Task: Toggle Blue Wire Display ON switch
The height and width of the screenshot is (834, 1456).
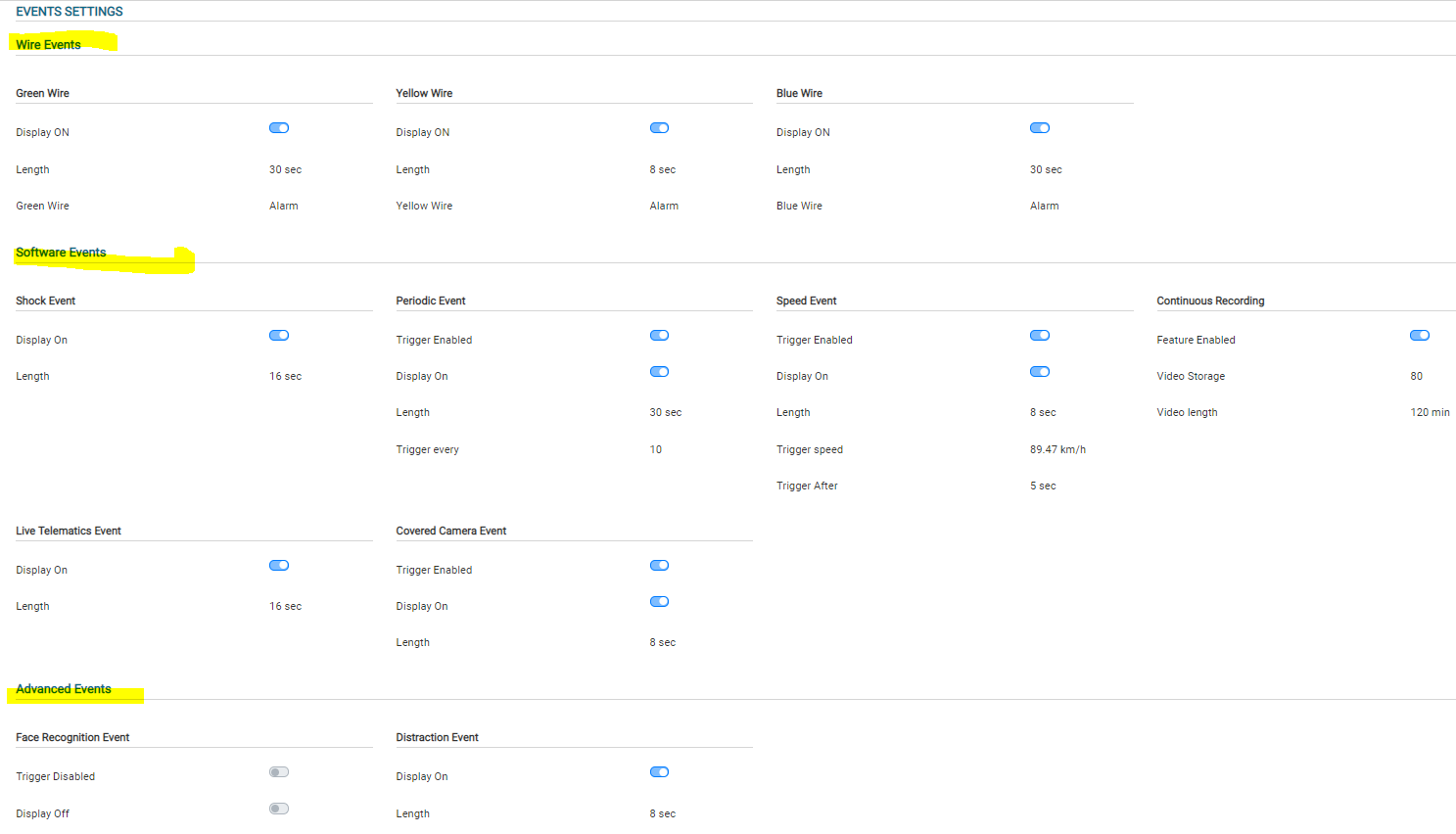Action: click(x=1040, y=128)
